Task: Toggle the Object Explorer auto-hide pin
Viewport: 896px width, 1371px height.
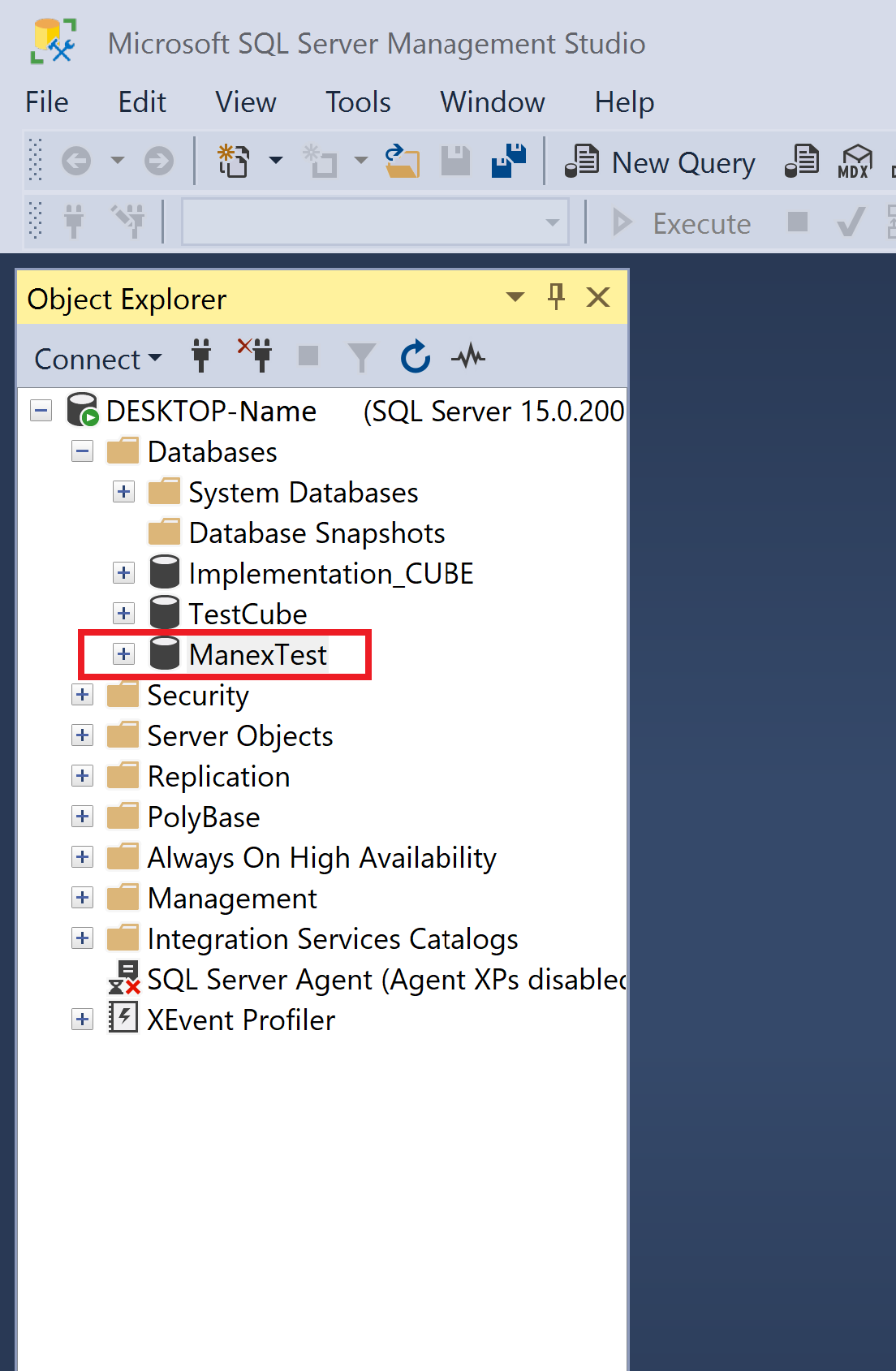Action: pos(557,296)
